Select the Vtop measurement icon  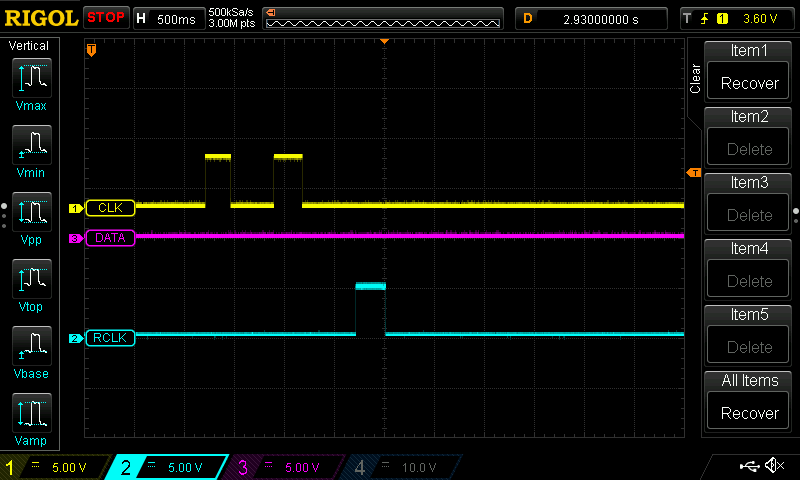[32, 279]
